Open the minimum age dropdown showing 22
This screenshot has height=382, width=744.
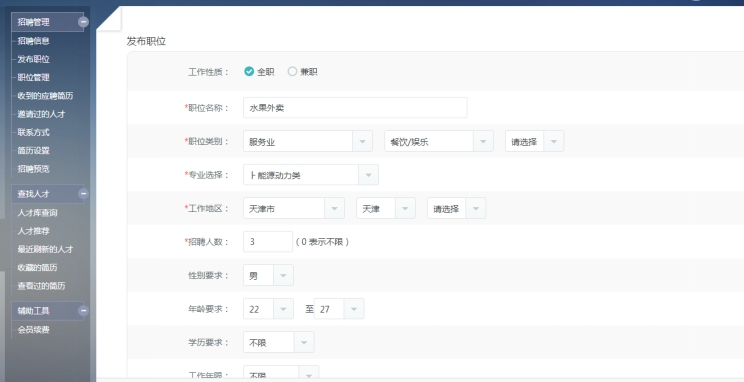[x=268, y=309]
